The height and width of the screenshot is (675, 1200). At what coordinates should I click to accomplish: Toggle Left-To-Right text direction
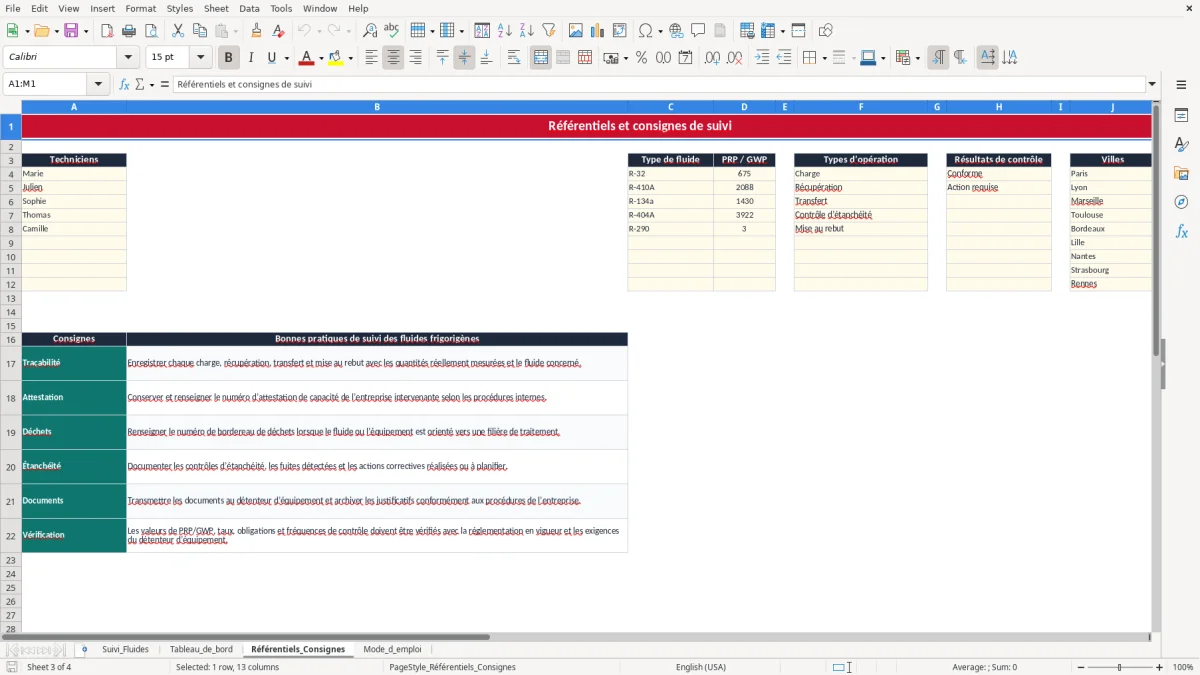(938, 58)
